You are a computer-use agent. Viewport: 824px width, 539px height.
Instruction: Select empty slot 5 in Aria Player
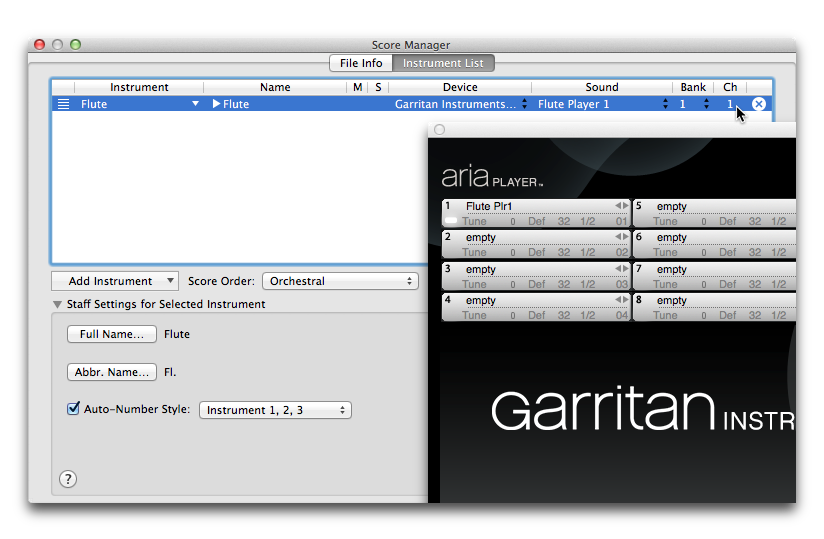tap(672, 206)
